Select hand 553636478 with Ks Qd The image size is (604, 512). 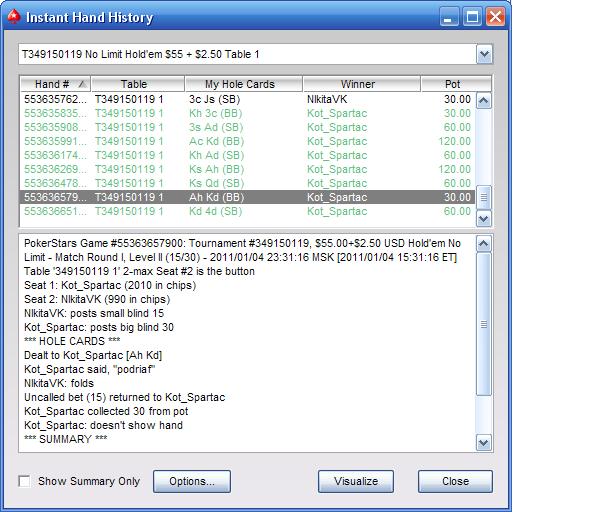247,183
